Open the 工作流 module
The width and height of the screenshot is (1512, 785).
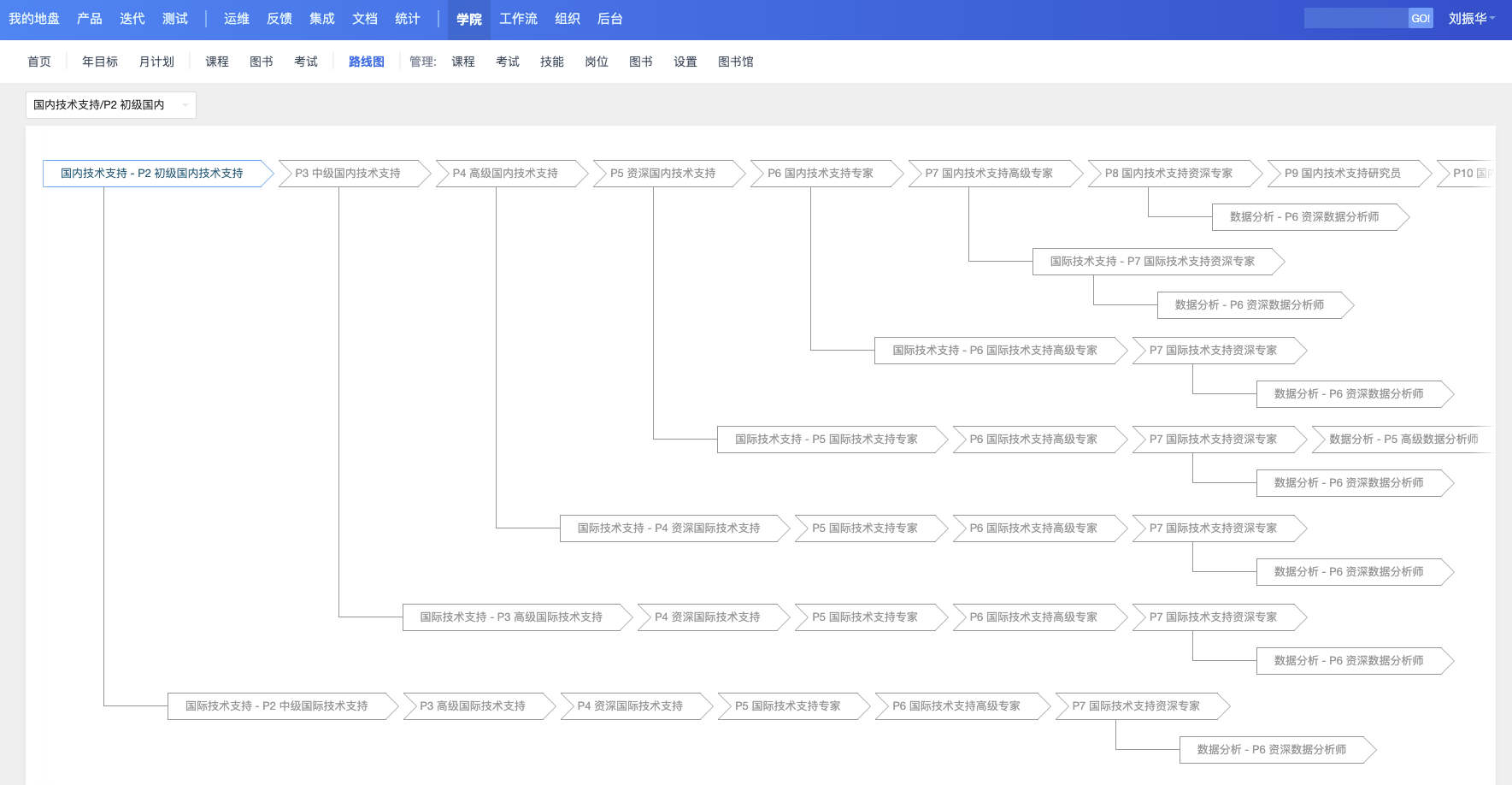tap(519, 19)
